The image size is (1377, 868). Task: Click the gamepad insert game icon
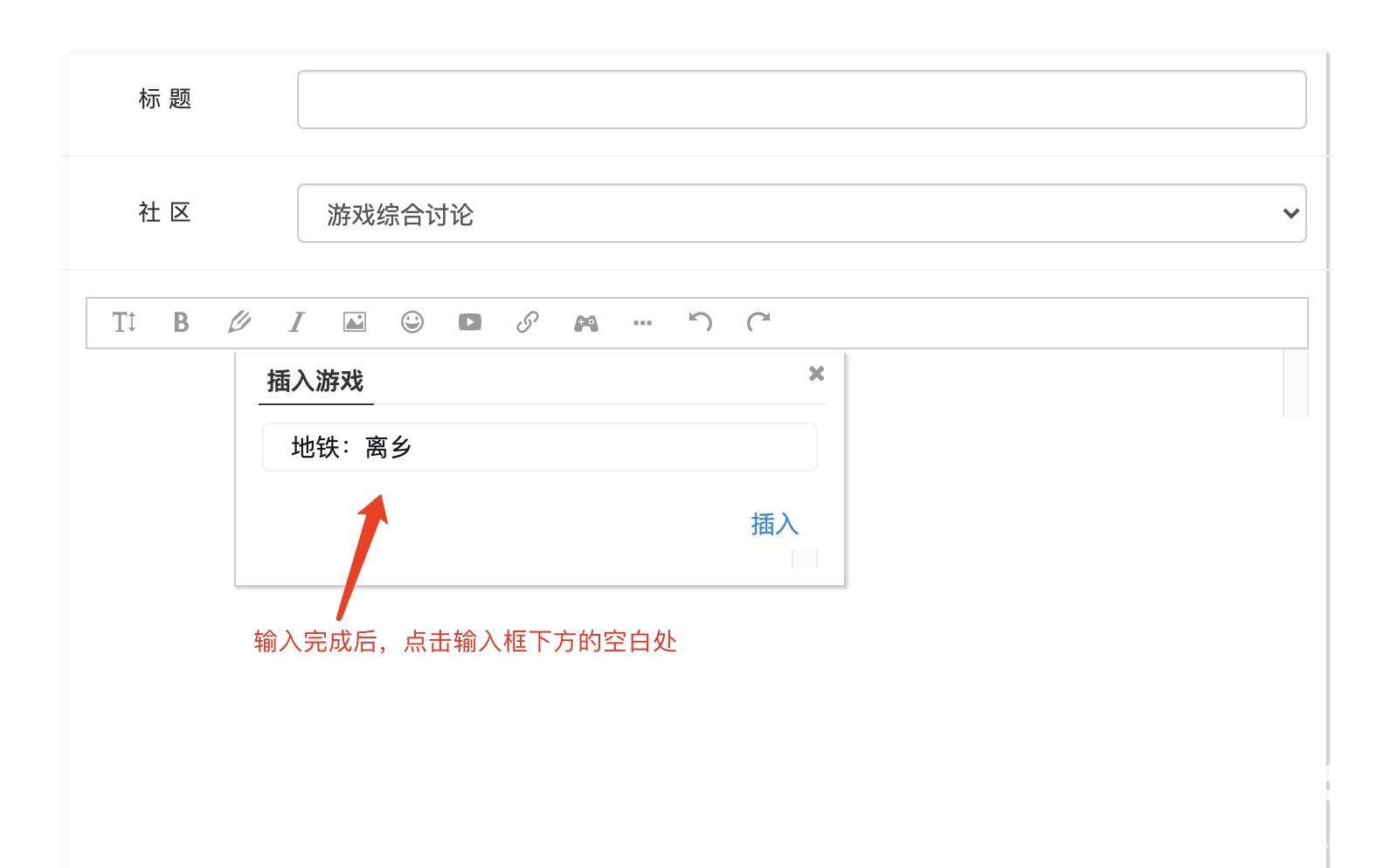click(585, 323)
